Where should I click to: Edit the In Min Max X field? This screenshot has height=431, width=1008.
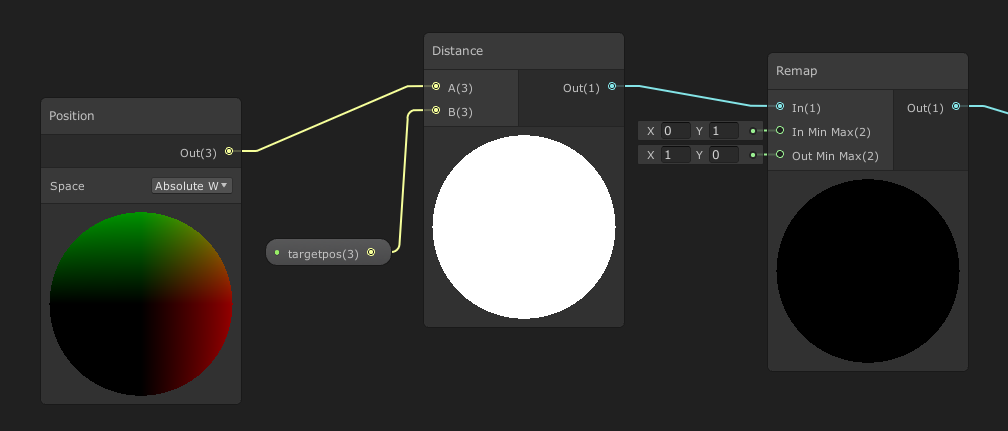point(676,131)
